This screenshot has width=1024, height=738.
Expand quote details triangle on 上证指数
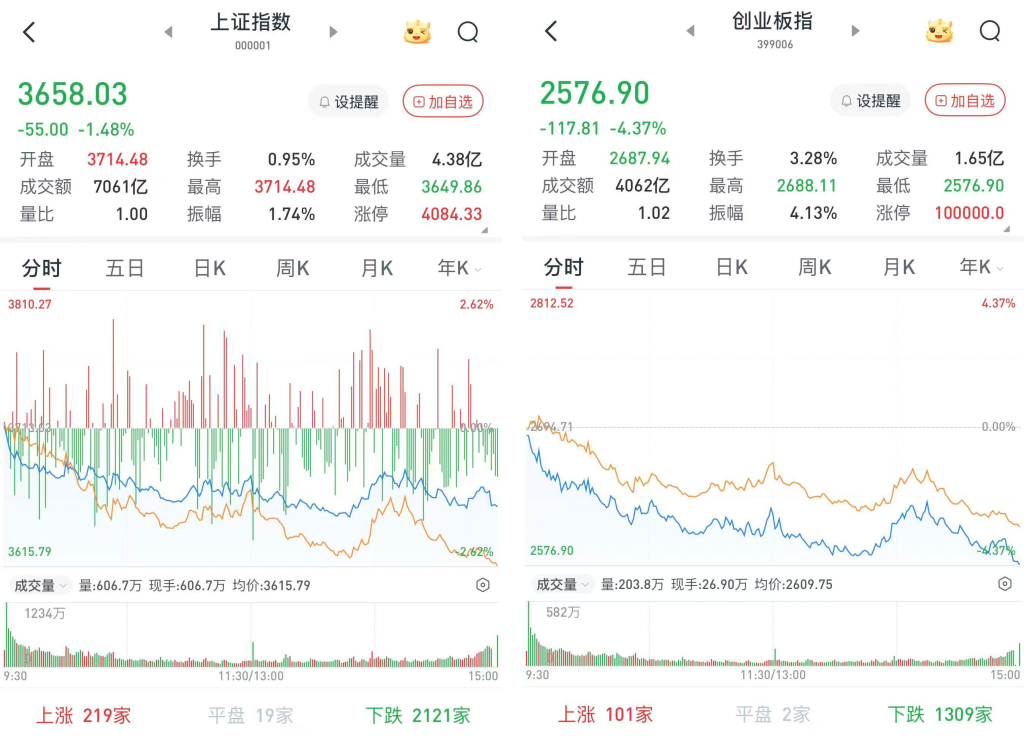485,231
